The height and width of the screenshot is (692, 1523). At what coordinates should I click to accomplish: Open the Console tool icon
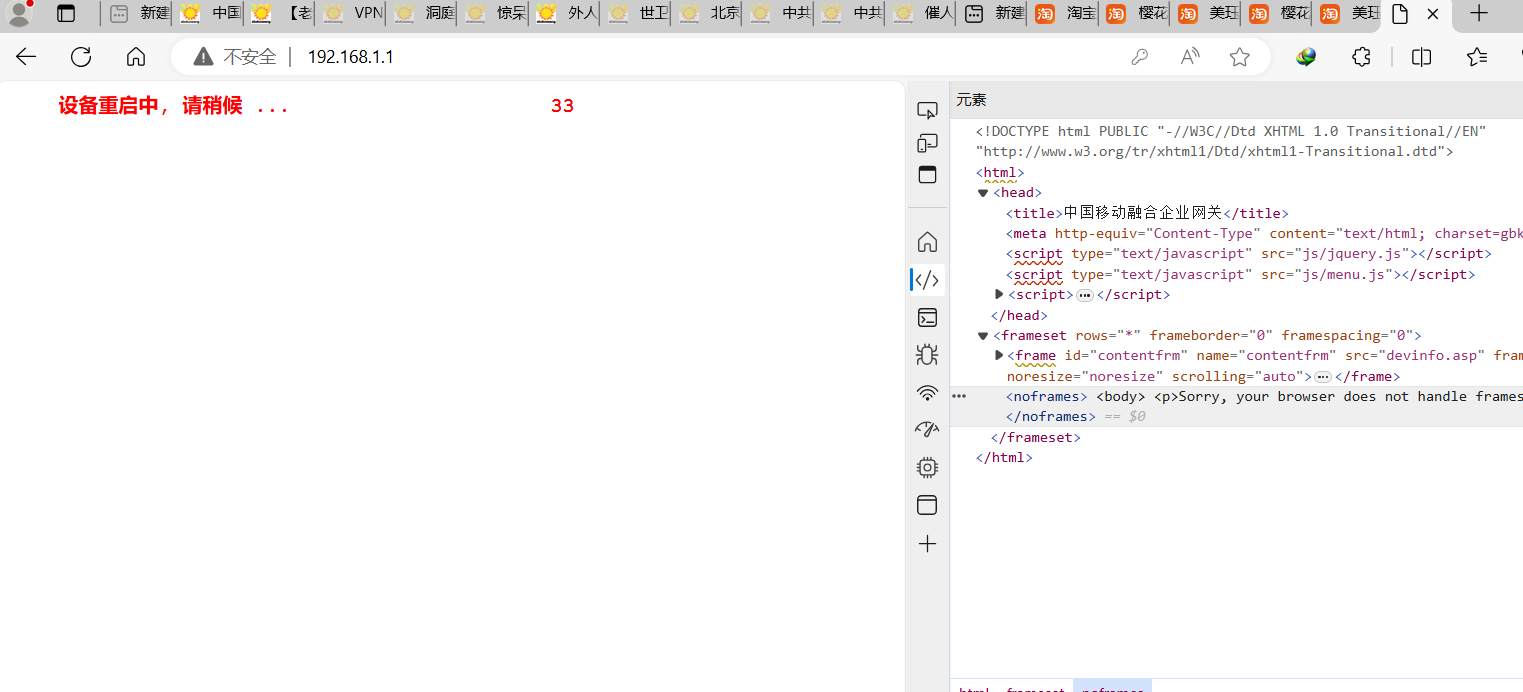pyautogui.click(x=927, y=318)
